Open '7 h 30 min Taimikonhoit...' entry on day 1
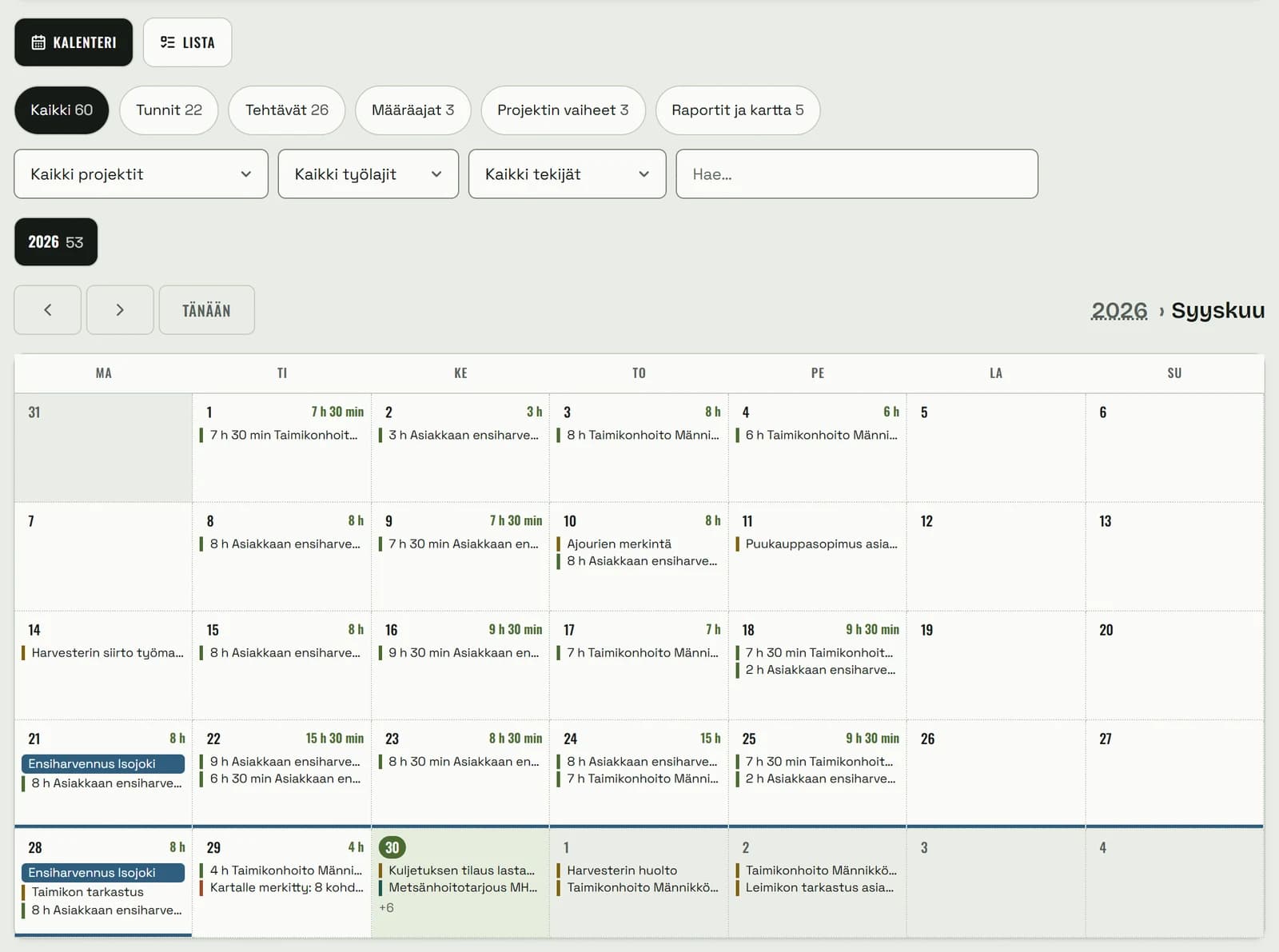The height and width of the screenshot is (952, 1279). 284,435
